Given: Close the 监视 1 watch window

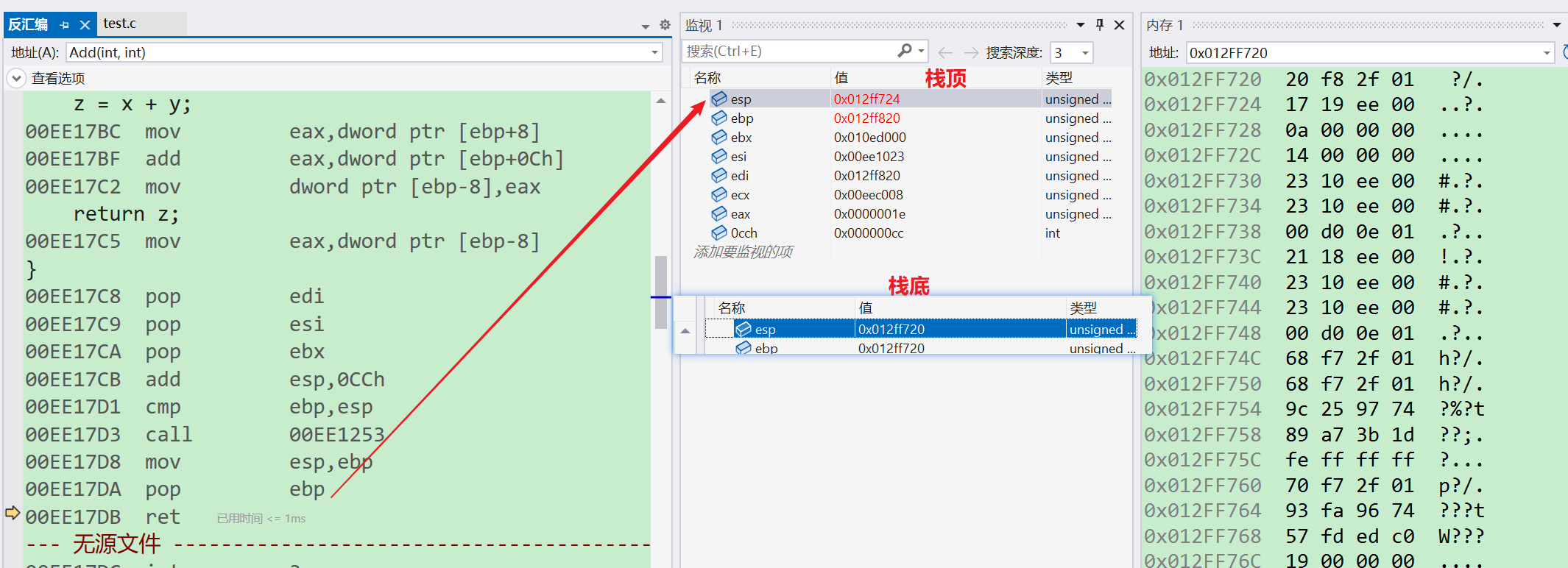Looking at the screenshot, I should coord(1119,25).
